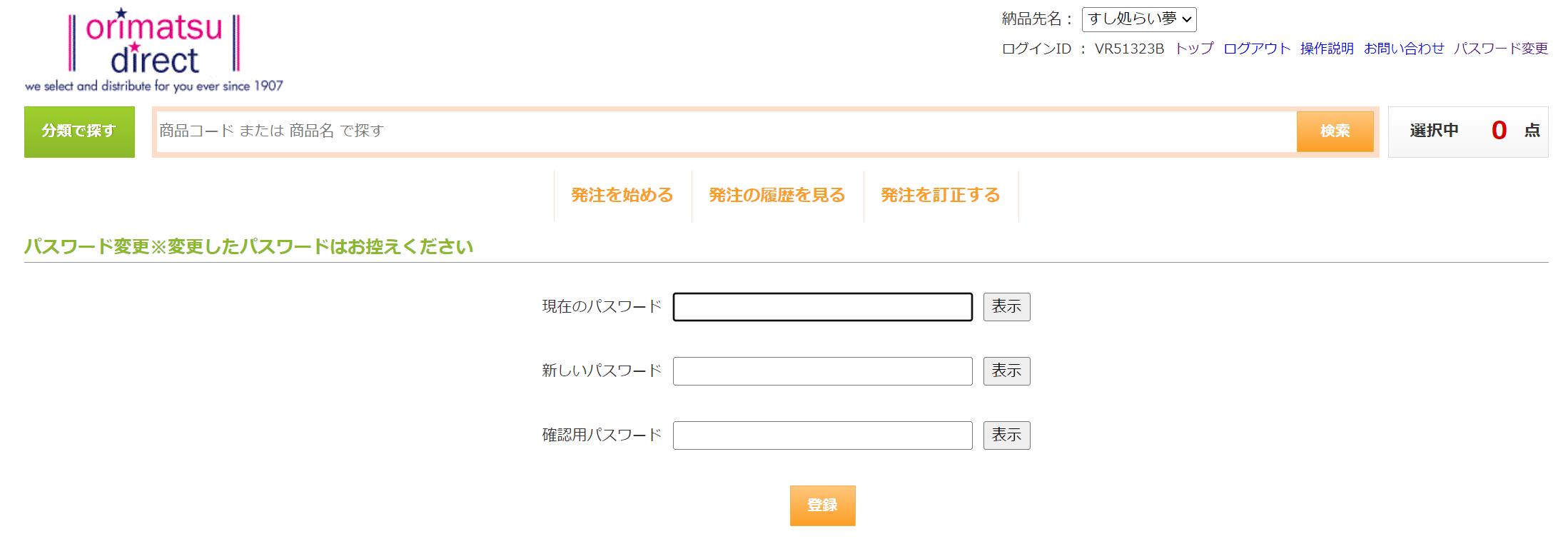The height and width of the screenshot is (559, 1568).
Task: Open the 操作説明 help link
Action: (1327, 49)
